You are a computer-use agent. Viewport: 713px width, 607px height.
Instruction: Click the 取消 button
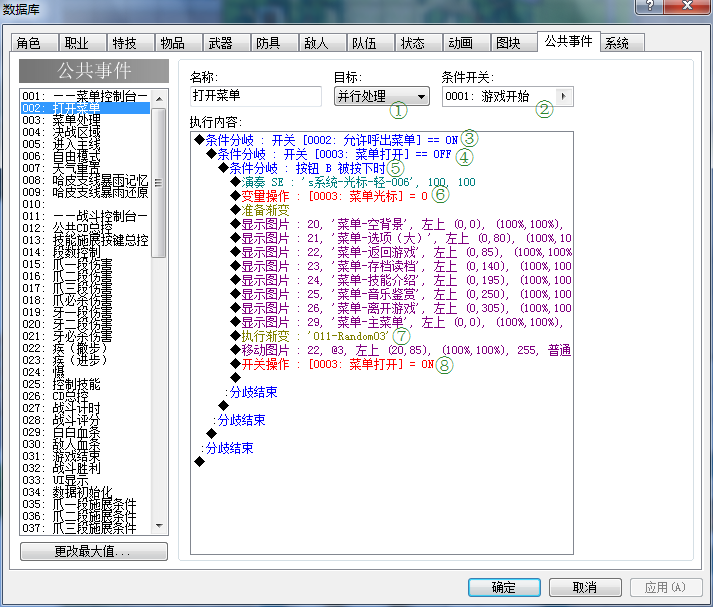(x=585, y=587)
